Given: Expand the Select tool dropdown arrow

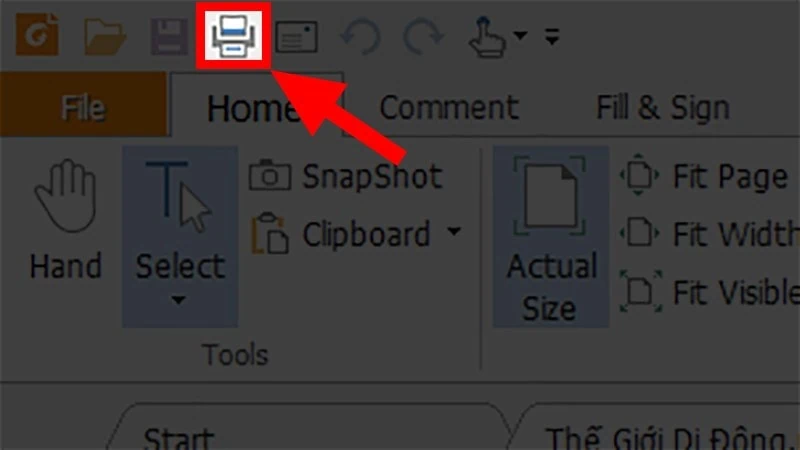Looking at the screenshot, I should (178, 300).
